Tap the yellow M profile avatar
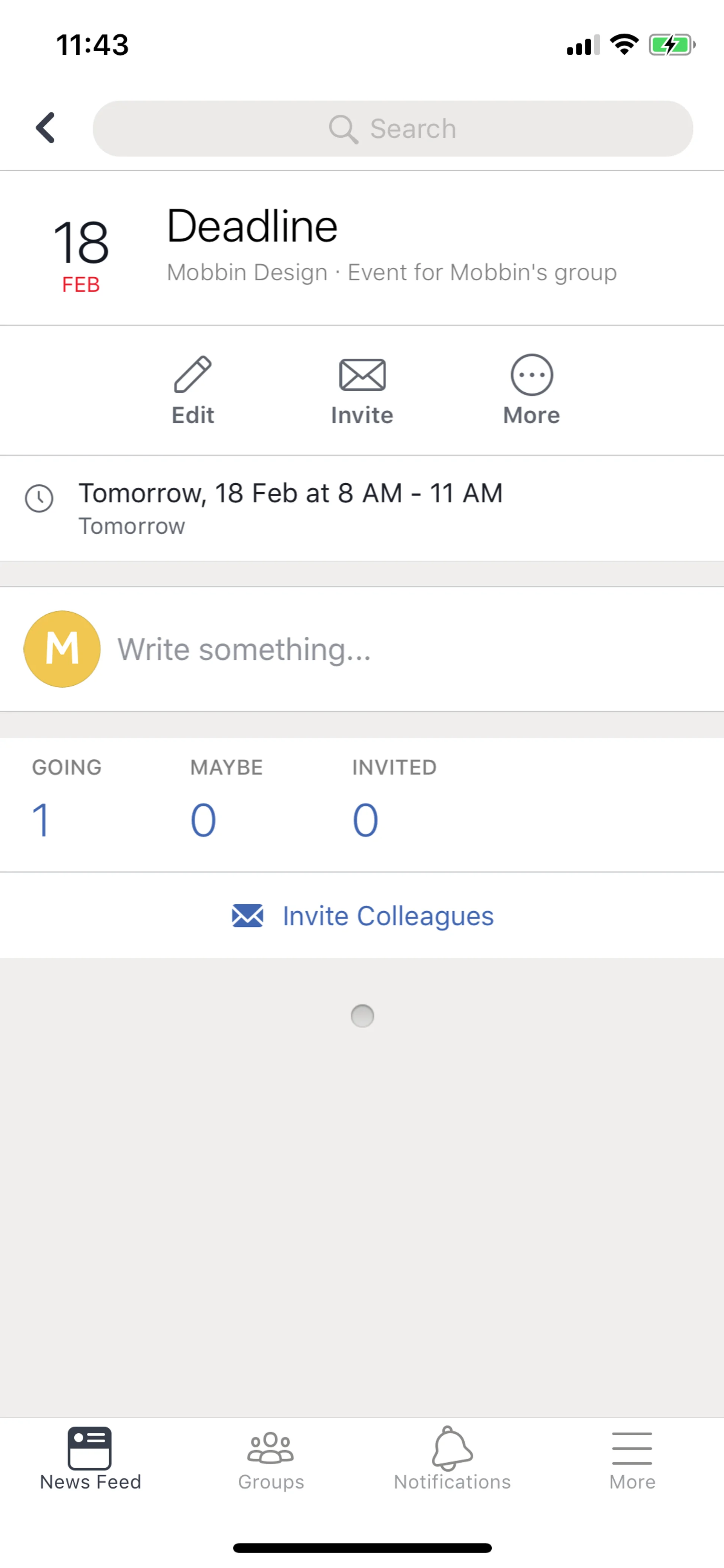 click(x=62, y=649)
